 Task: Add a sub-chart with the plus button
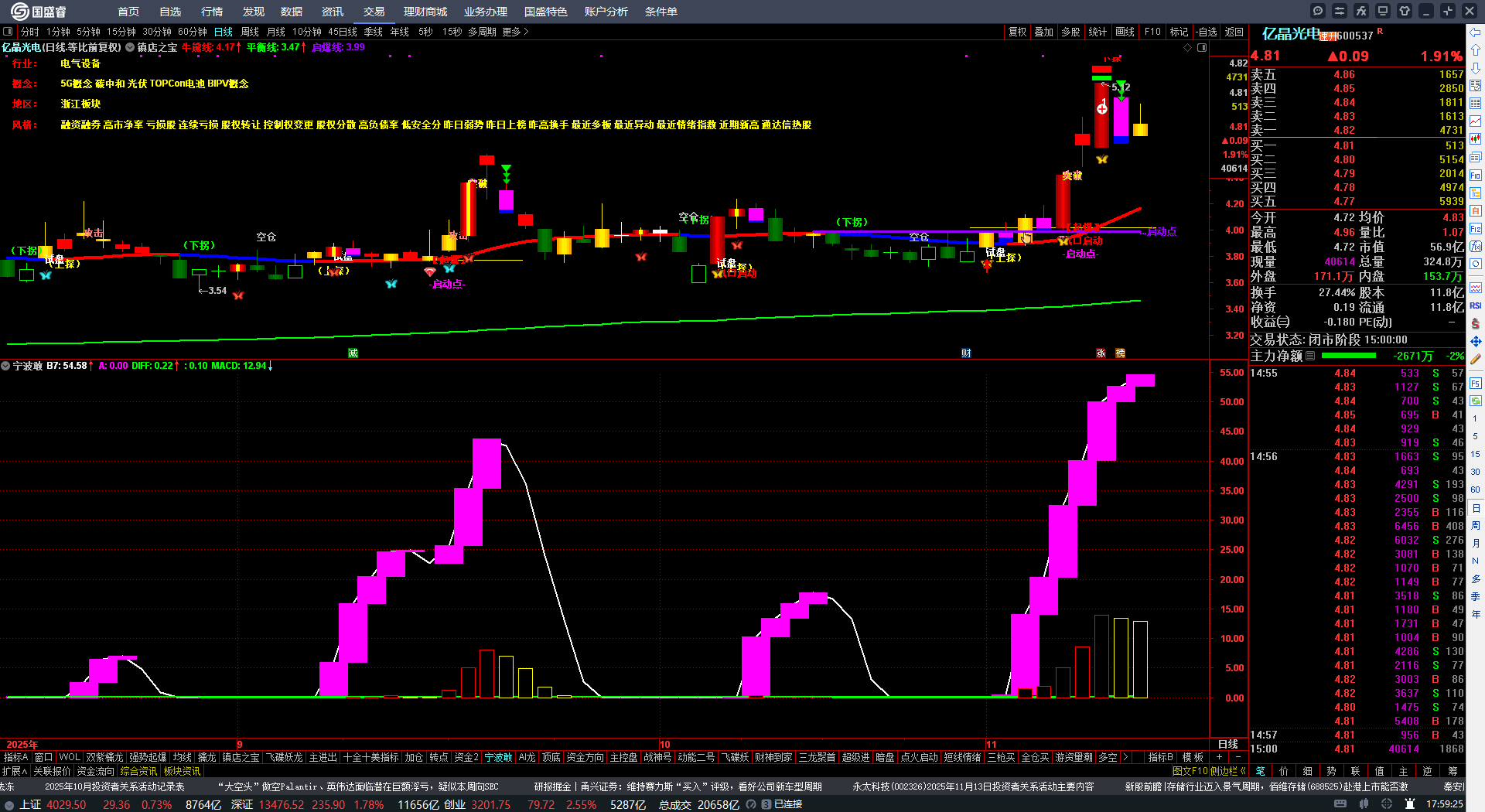click(1220, 757)
